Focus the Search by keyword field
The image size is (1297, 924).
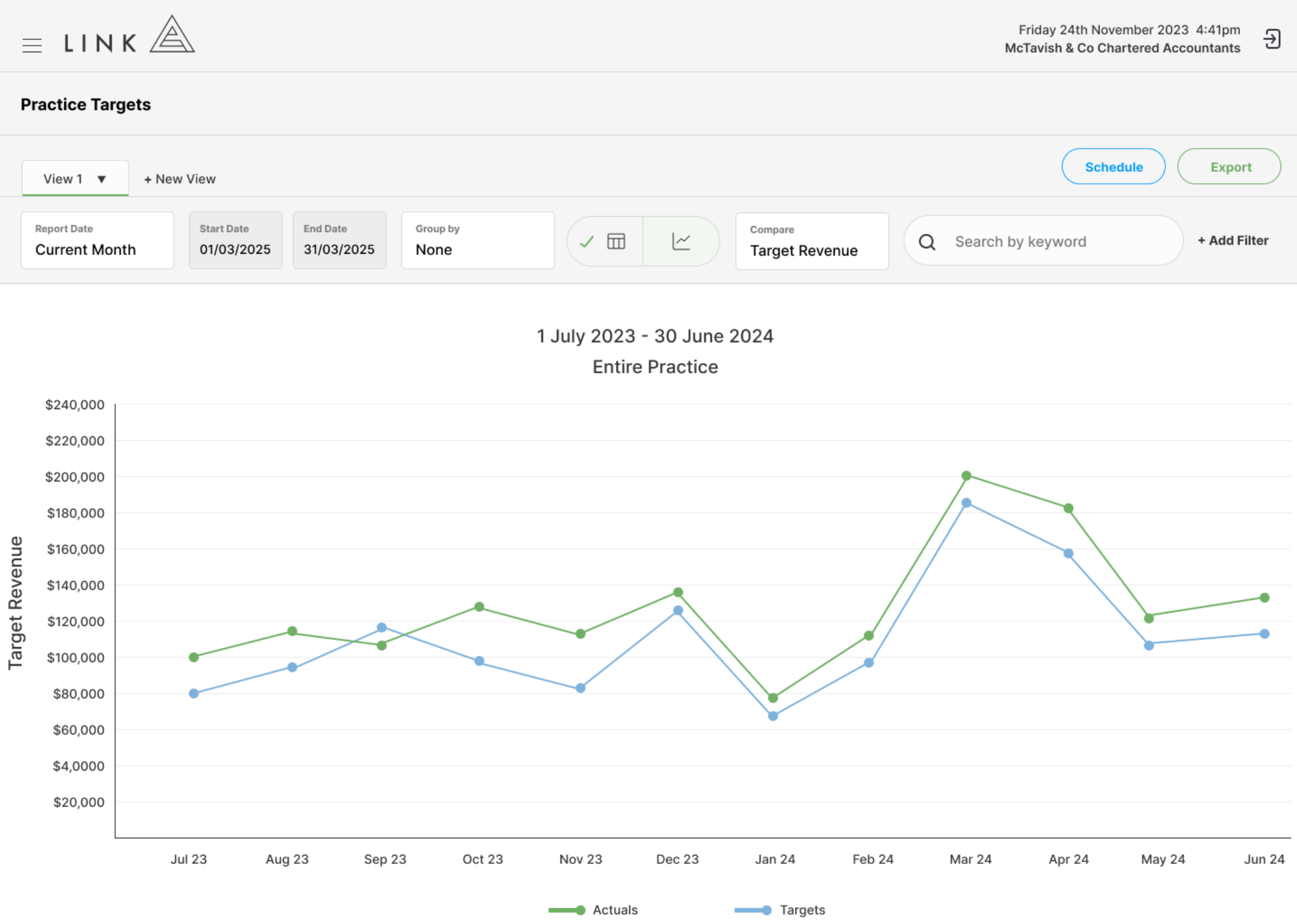coord(1044,241)
